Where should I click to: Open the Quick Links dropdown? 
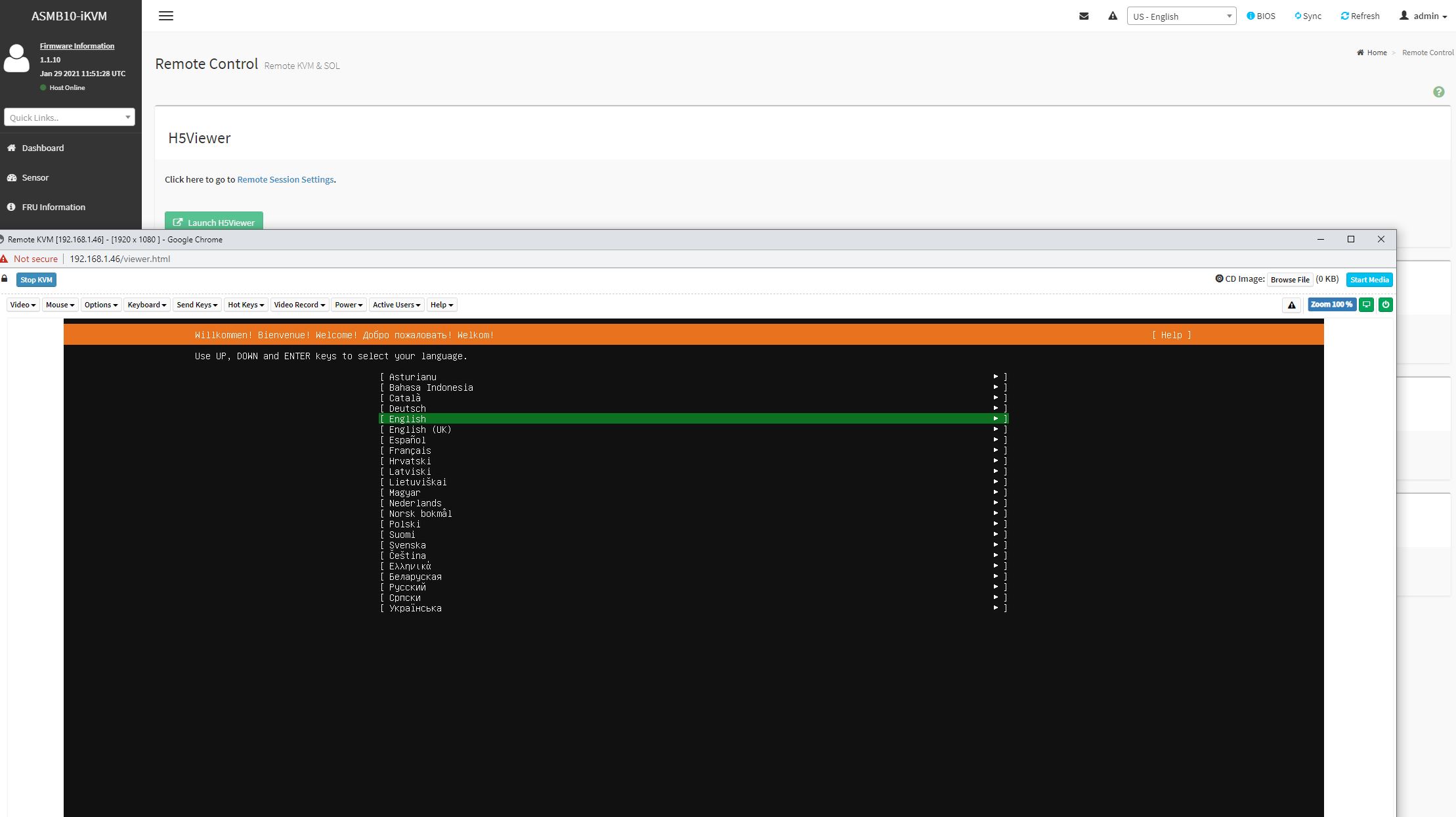69,118
